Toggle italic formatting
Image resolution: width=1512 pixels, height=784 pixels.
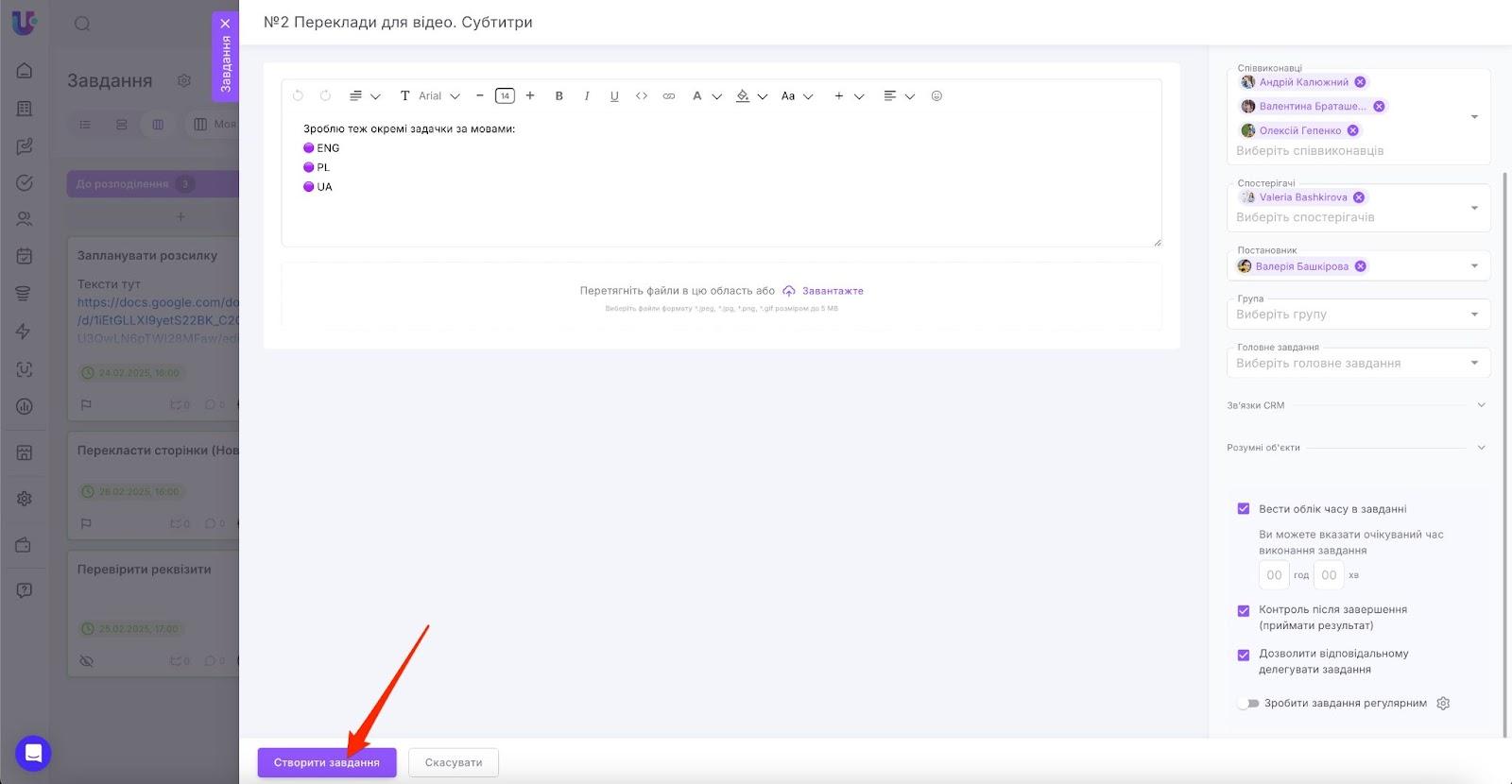[x=587, y=95]
